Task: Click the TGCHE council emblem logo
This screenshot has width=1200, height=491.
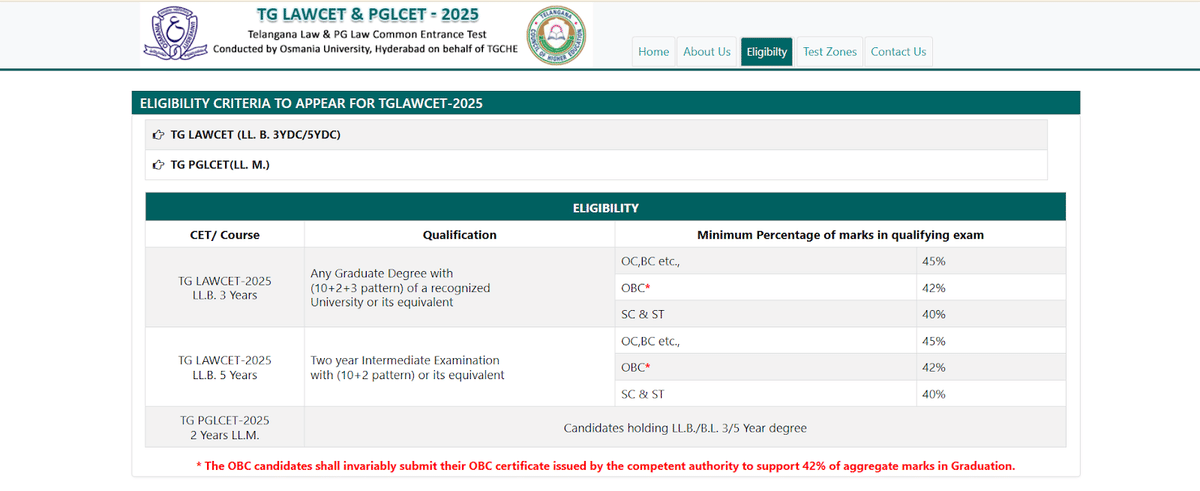Action: (555, 35)
